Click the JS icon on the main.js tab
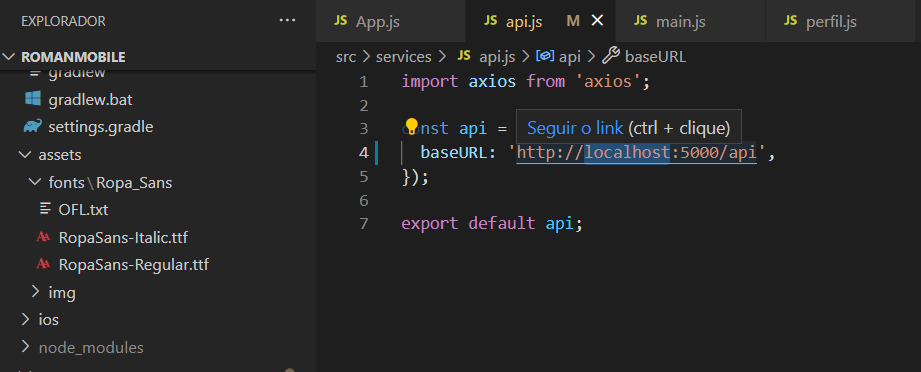Image resolution: width=921 pixels, height=372 pixels. click(641, 21)
